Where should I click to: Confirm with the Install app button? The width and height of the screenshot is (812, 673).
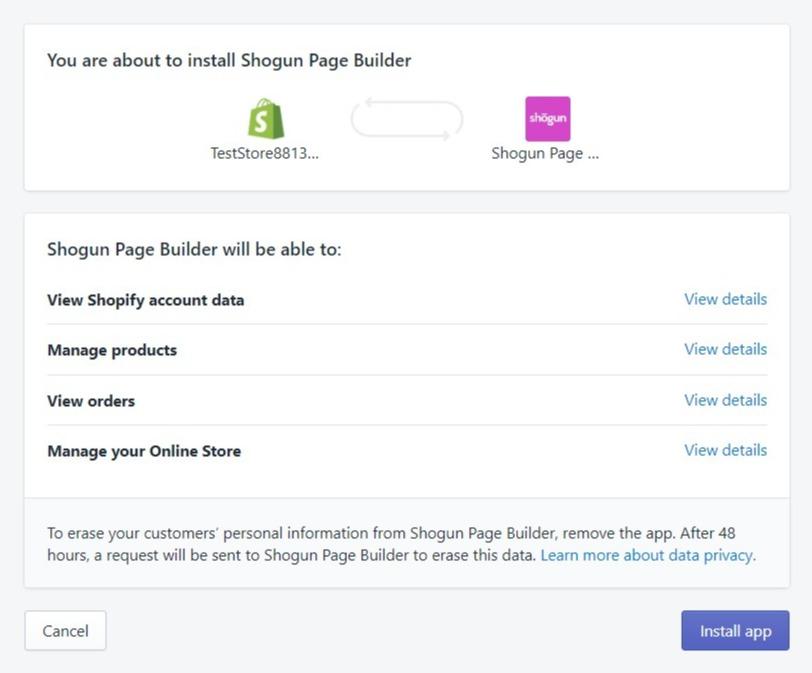(735, 631)
